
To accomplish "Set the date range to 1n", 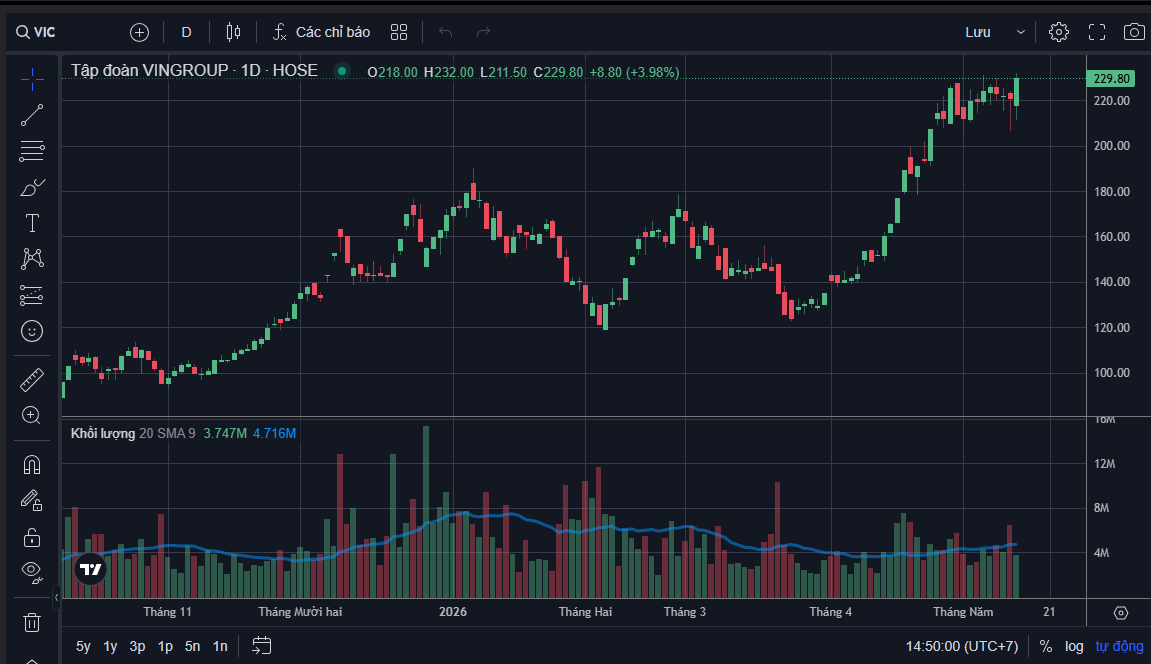I will pos(220,646).
